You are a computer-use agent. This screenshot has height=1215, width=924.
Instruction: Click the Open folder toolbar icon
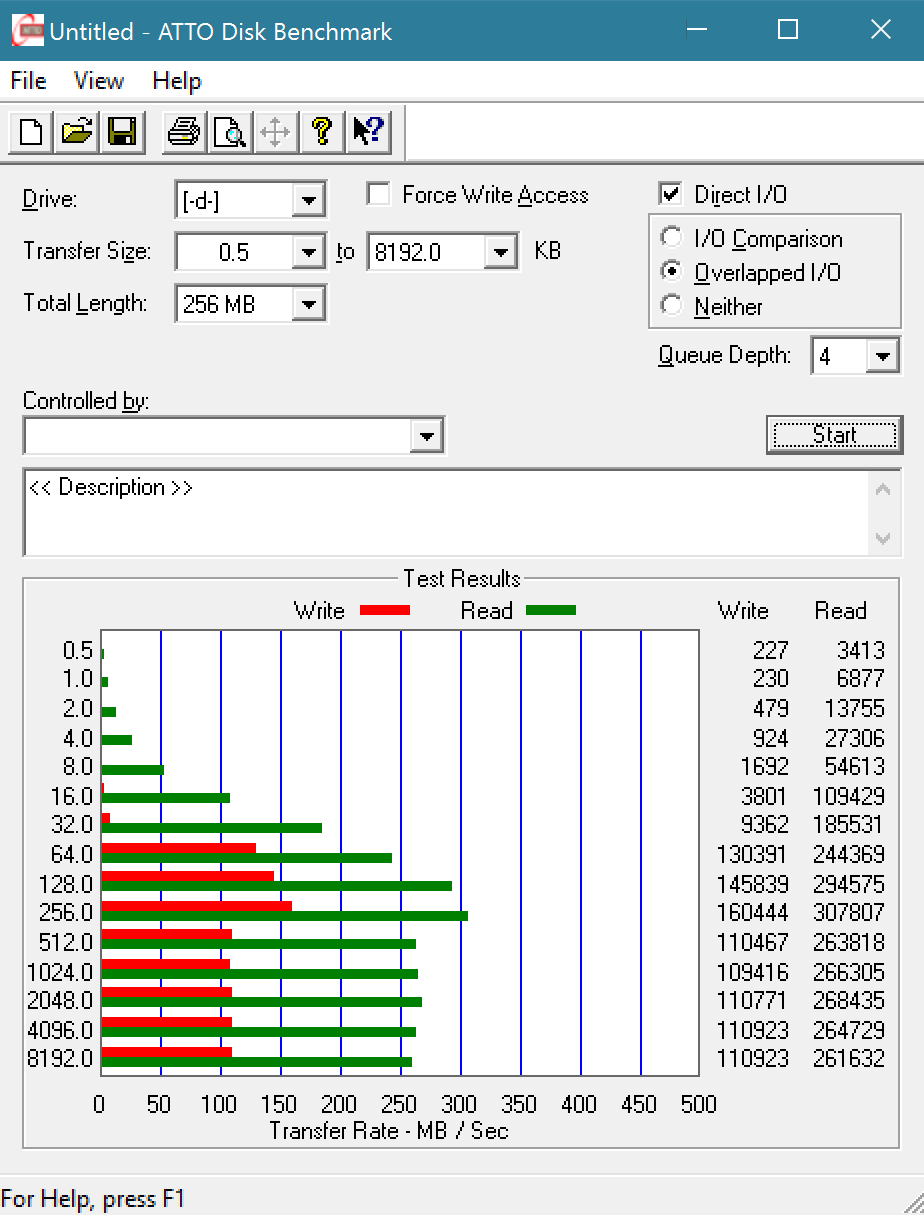[x=77, y=131]
